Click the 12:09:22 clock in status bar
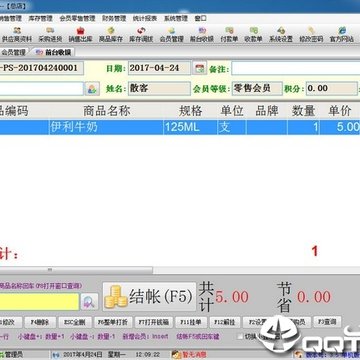The image size is (360, 360). tap(148, 354)
